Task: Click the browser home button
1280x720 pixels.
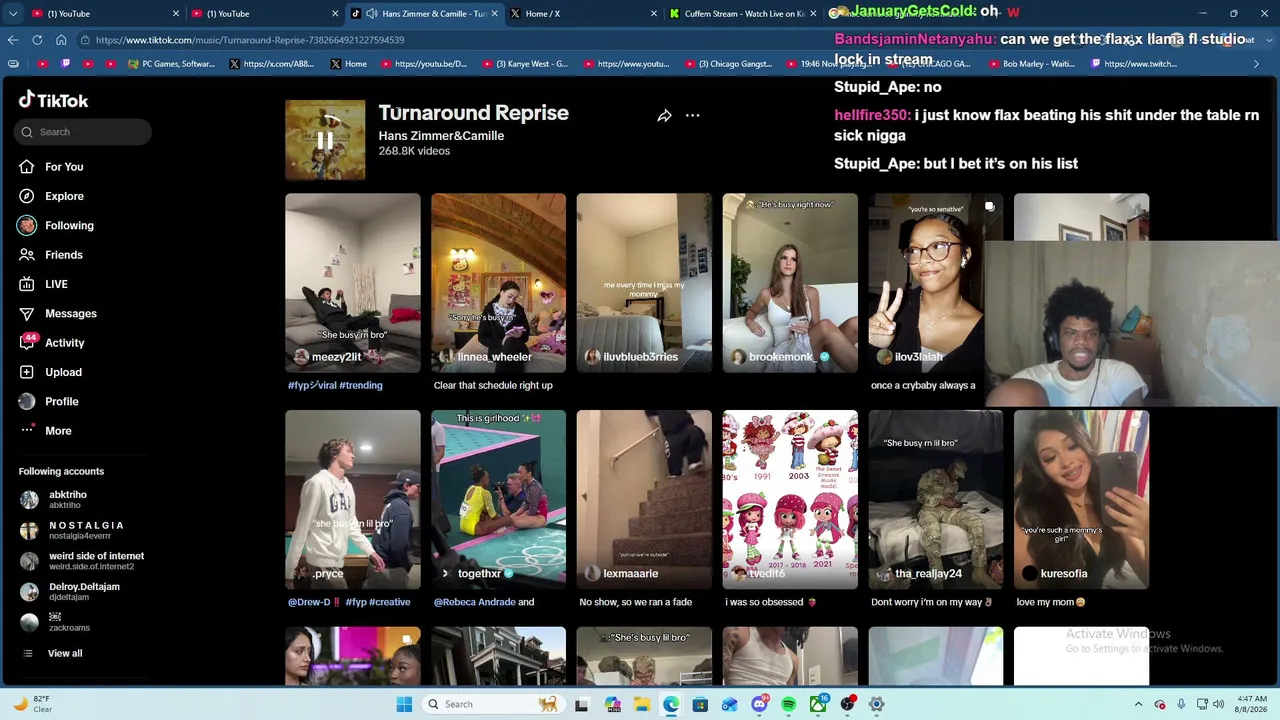Action: pos(61,40)
